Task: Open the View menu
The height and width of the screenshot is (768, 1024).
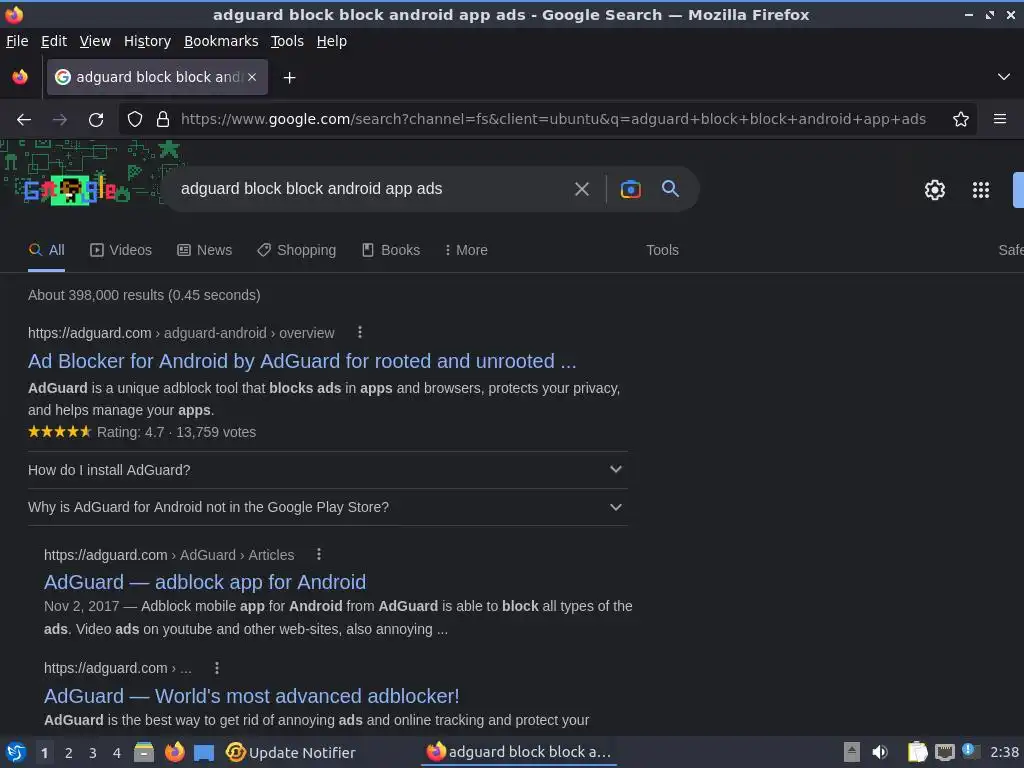Action: pos(95,41)
